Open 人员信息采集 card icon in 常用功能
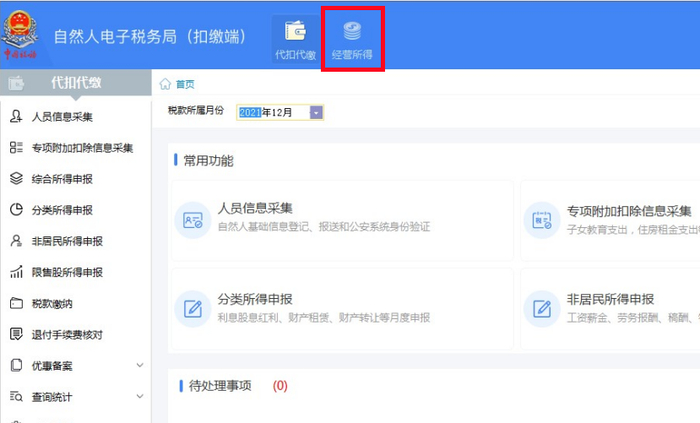700x423 pixels. click(x=193, y=220)
